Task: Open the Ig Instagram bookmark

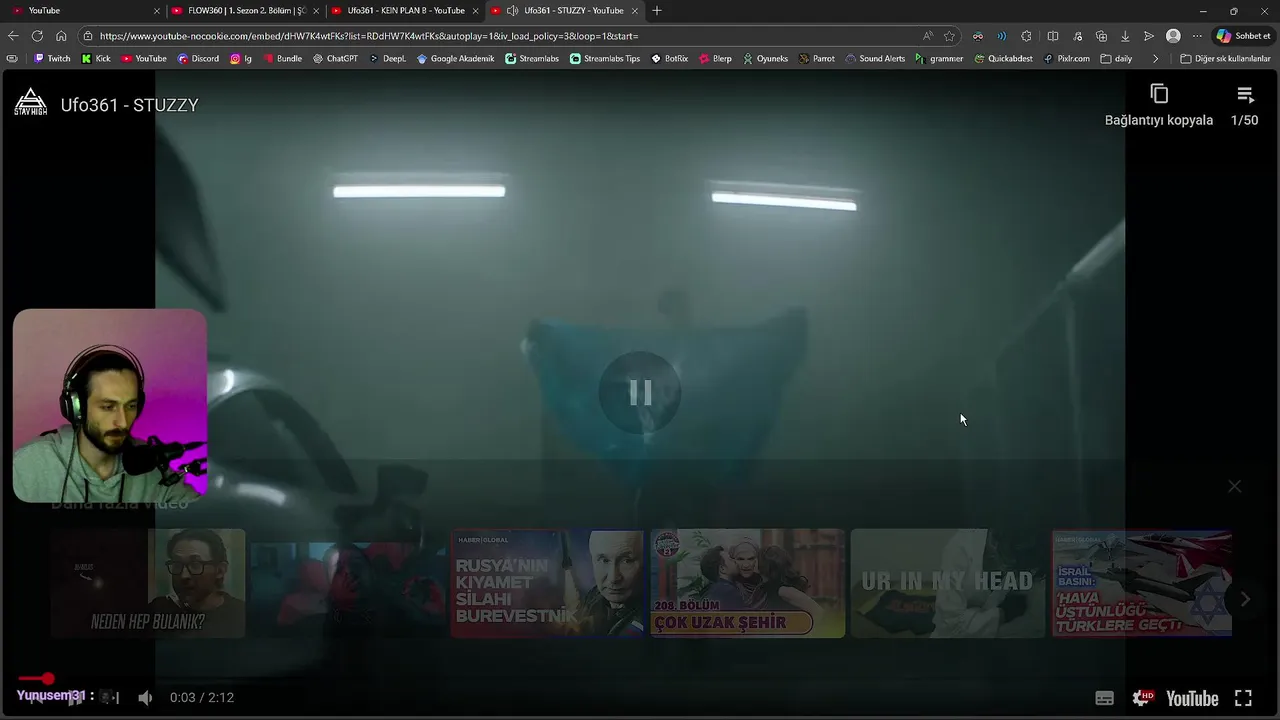Action: [241, 58]
